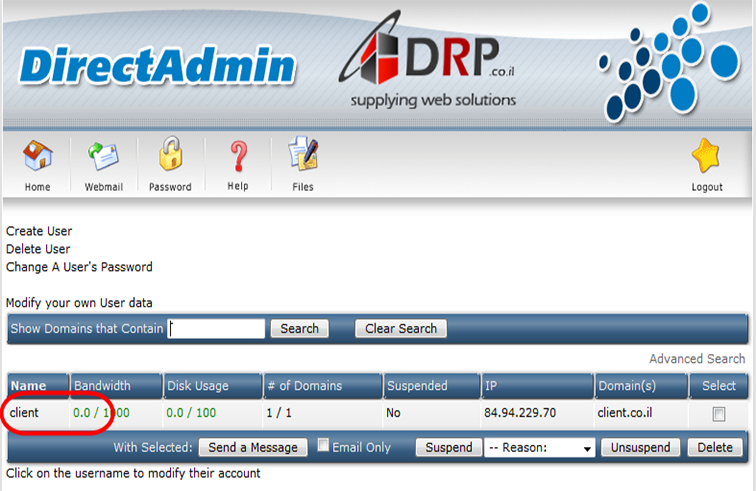This screenshot has width=756, height=491.
Task: Click the Clear Search button
Action: [401, 328]
